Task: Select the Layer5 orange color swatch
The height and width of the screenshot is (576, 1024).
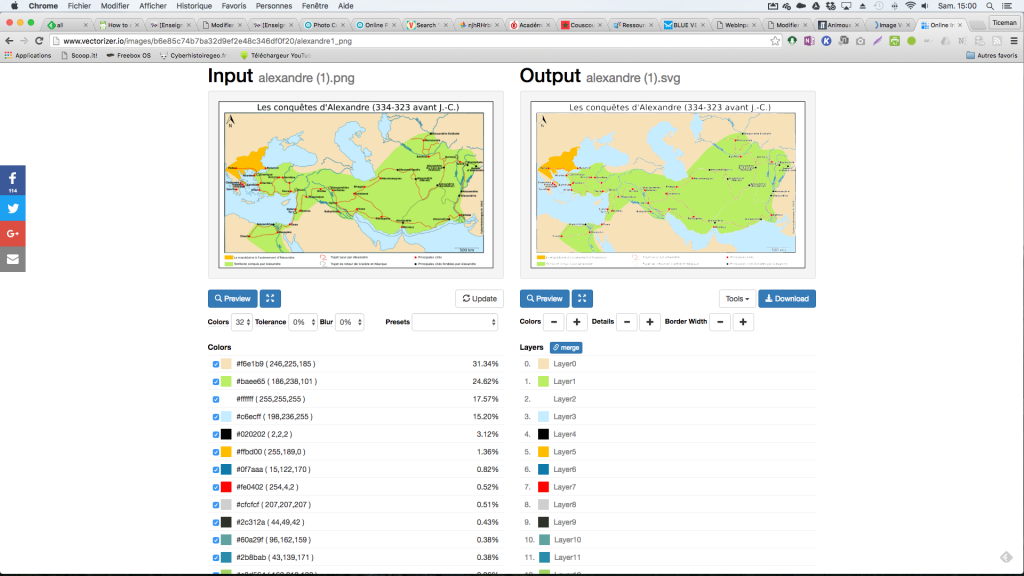Action: click(x=543, y=452)
